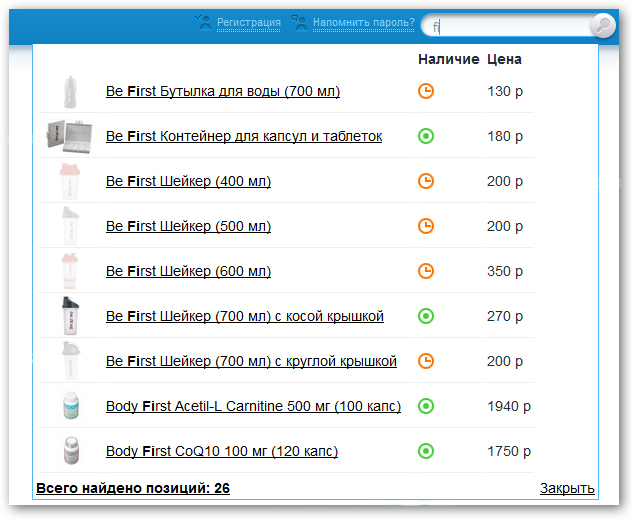634x520 pixels.
Task: Click Всего найдено позиций: 26 link
Action: tap(133, 488)
